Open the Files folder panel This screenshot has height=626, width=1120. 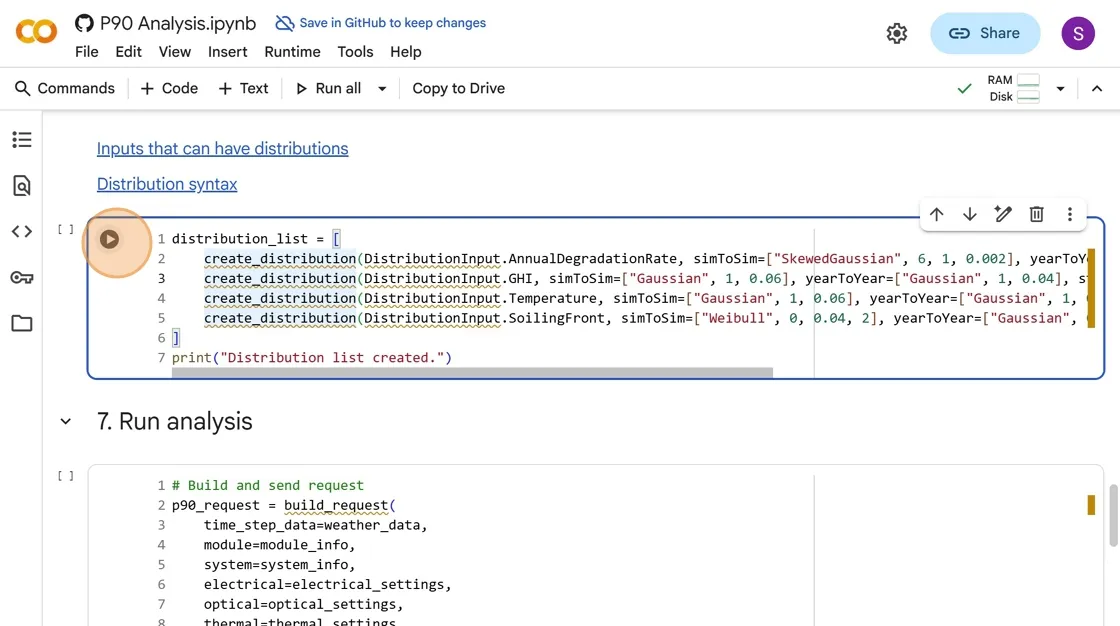point(22,324)
